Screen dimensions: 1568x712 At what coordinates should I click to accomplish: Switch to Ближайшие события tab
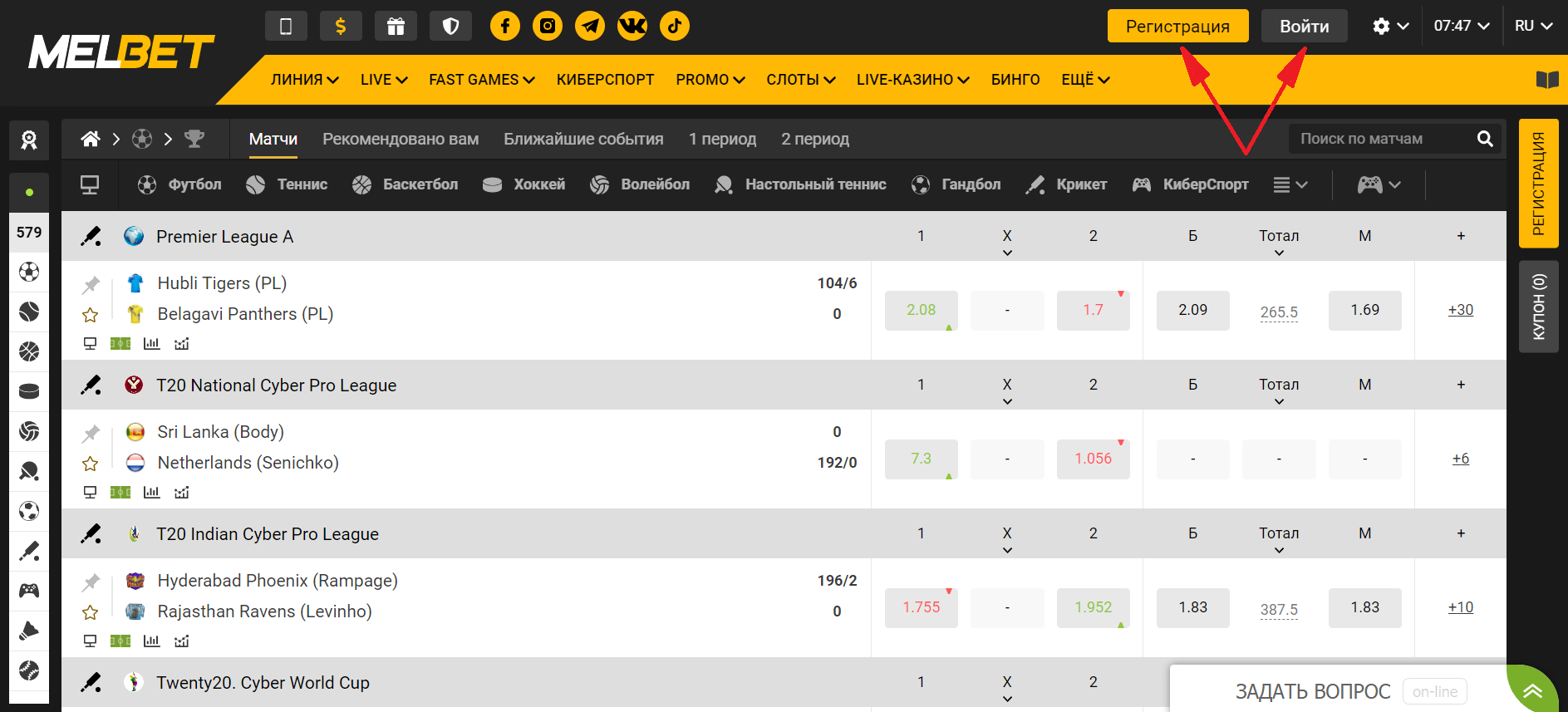pyautogui.click(x=583, y=139)
